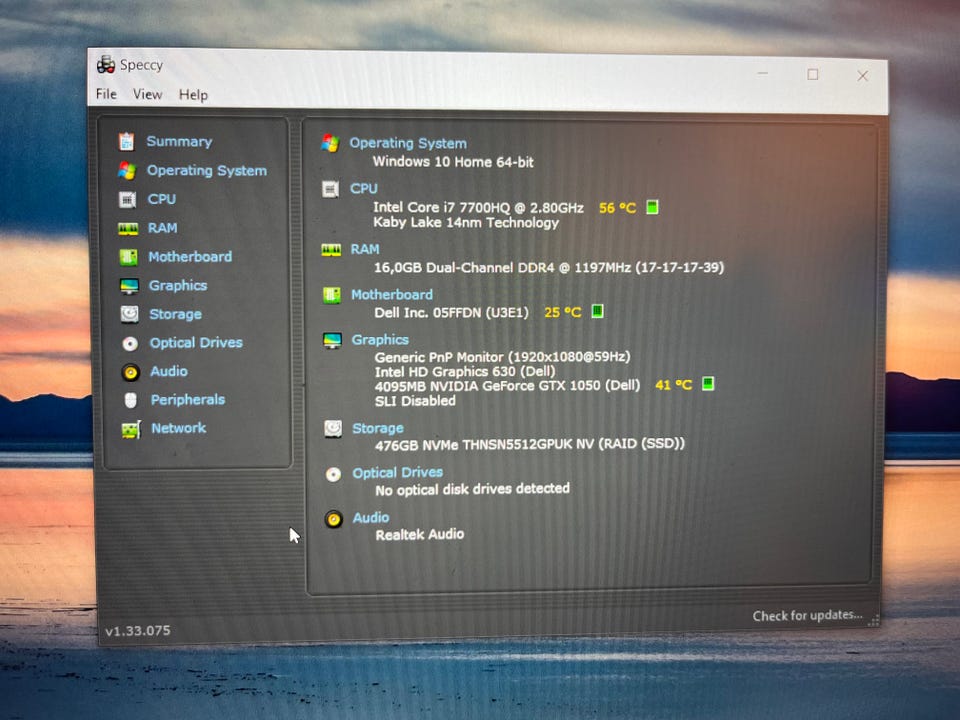The width and height of the screenshot is (960, 720).
Task: Click the v1.33.075 version label
Action: pos(138,631)
